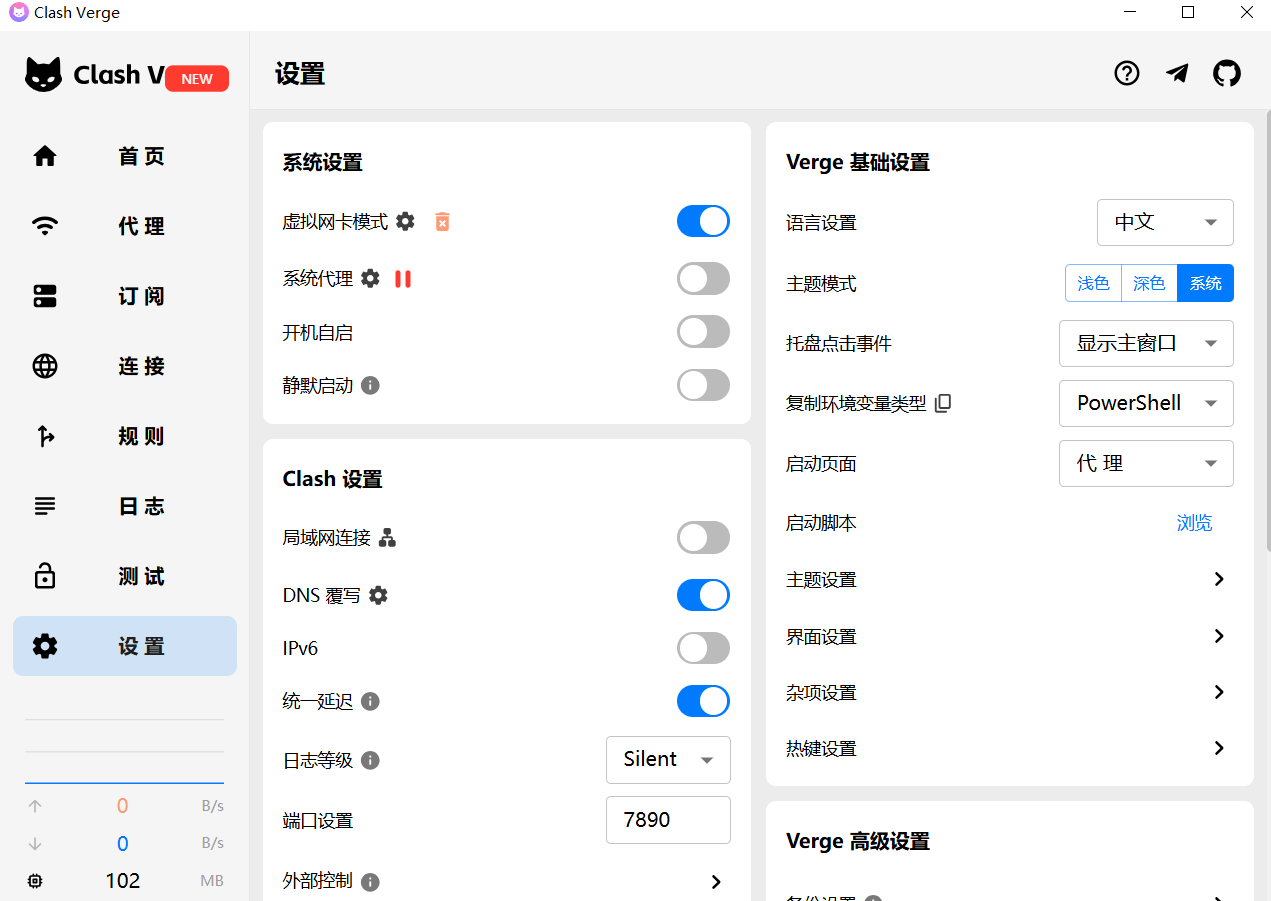Select the 设置 sidebar page
Screen dimensions: 1271x901
click(125, 646)
